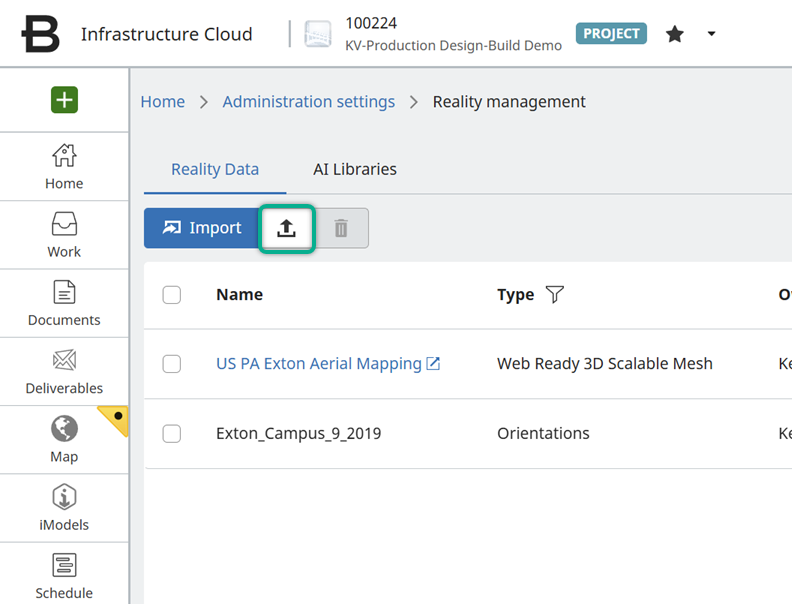Select the Exton_Campus_9_2019 row checkbox
Image resolution: width=792 pixels, height=604 pixels.
pos(172,434)
